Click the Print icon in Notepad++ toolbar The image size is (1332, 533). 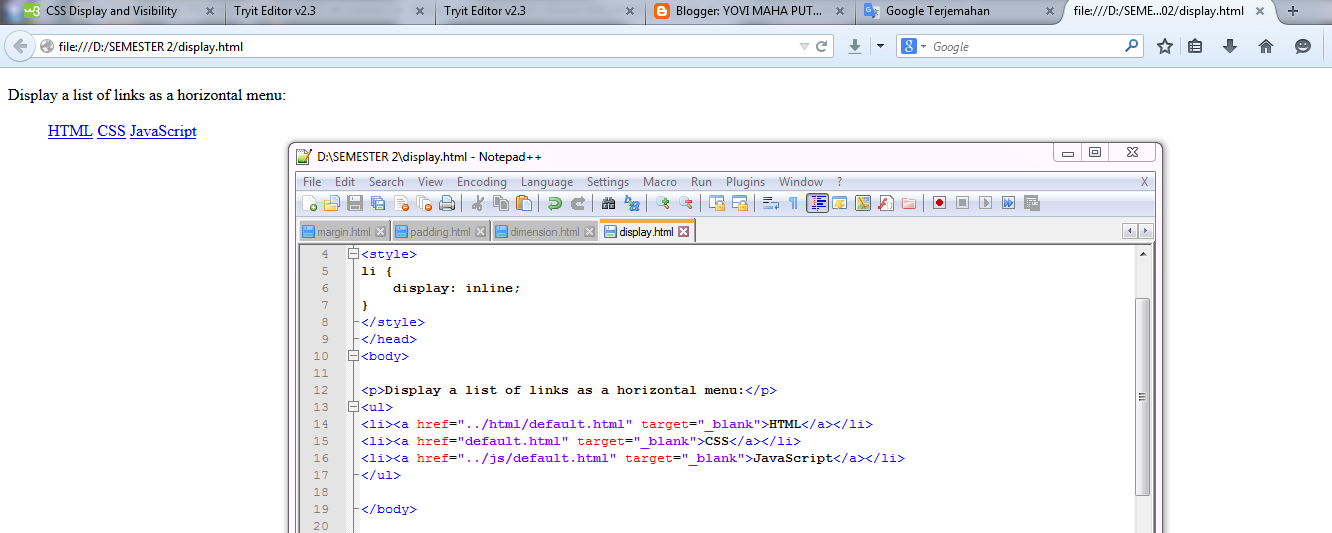click(447, 203)
